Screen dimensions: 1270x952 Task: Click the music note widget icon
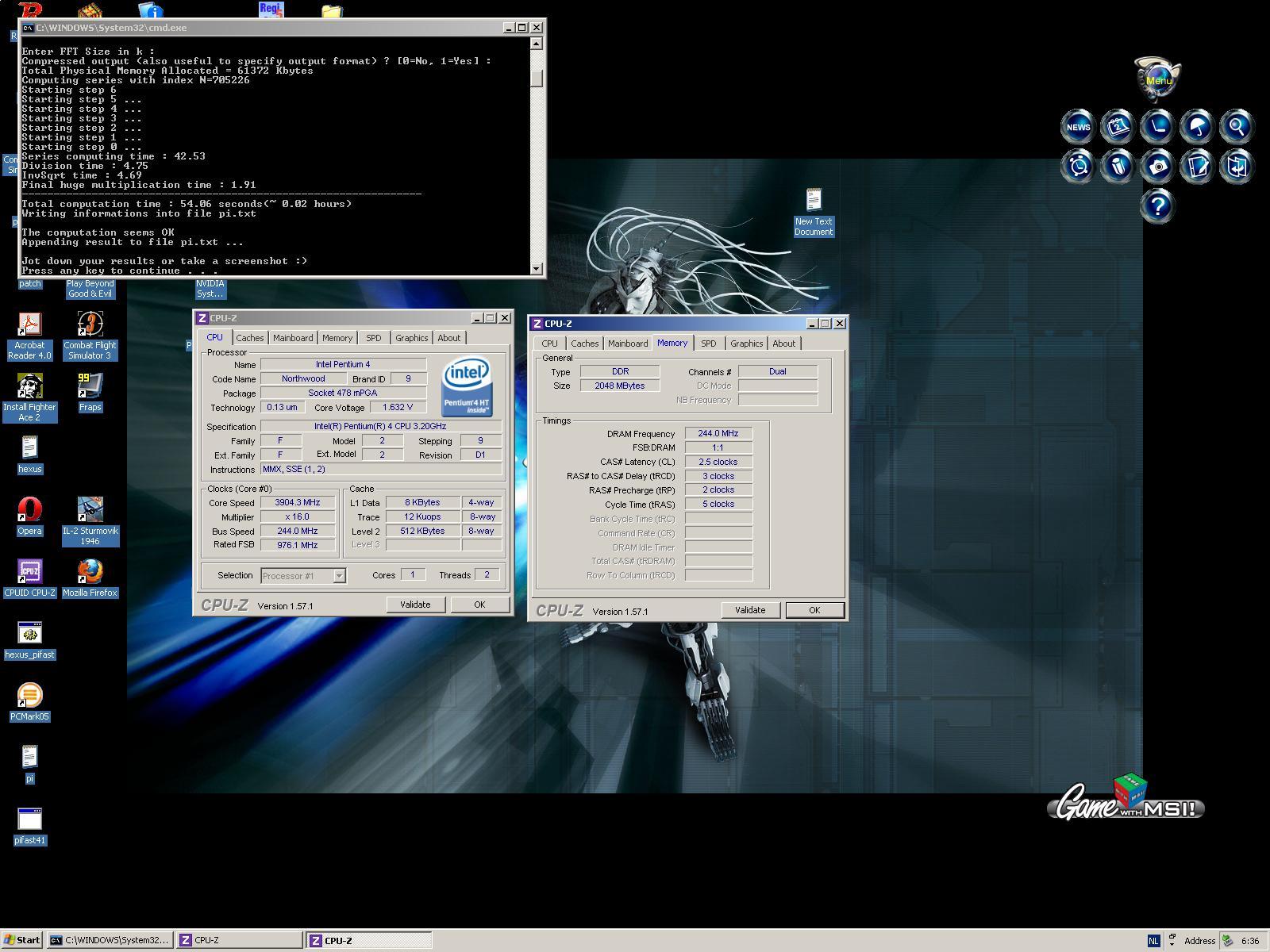click(x=1237, y=167)
